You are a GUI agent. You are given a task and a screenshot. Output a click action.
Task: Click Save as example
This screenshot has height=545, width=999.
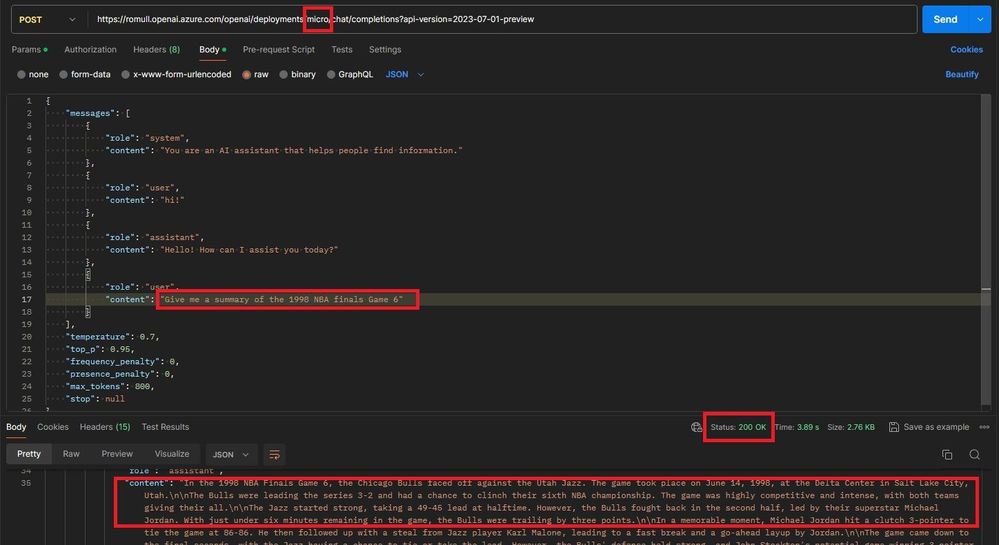[929, 427]
